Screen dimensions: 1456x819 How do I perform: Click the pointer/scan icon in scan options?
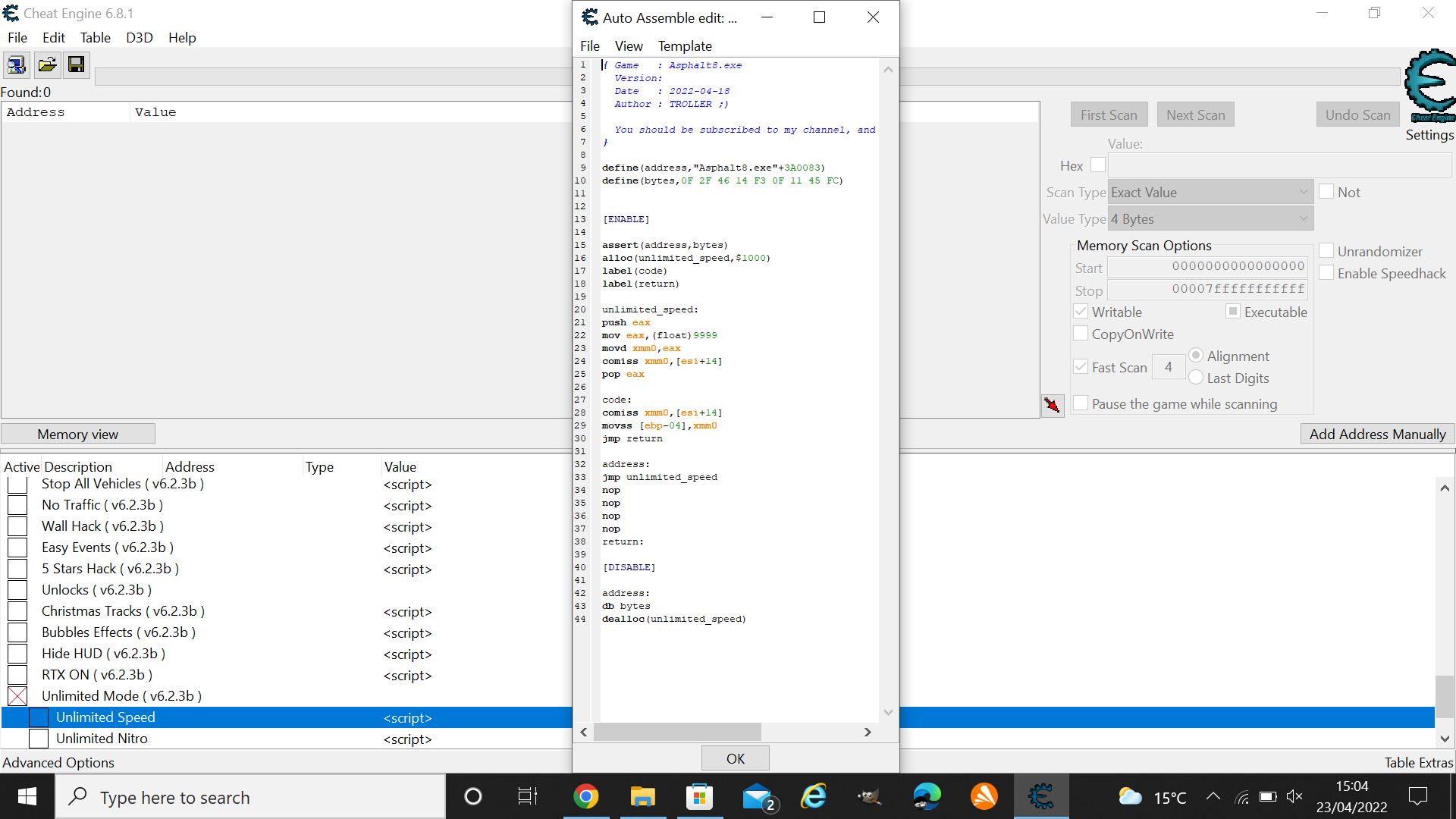1053,404
